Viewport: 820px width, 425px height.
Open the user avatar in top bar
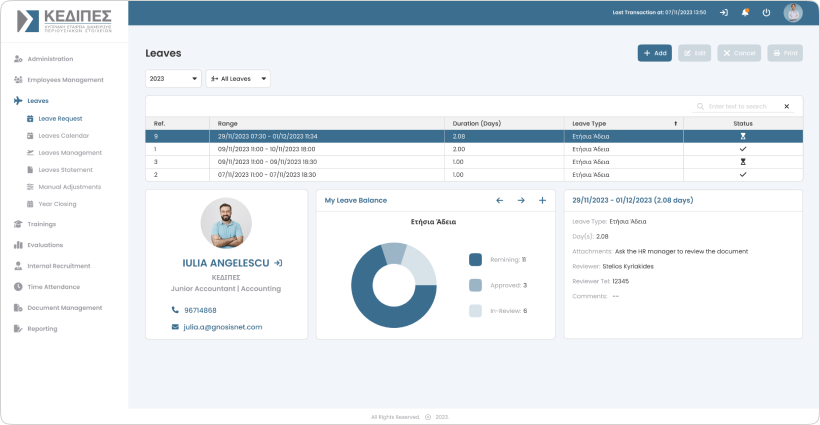tap(792, 12)
